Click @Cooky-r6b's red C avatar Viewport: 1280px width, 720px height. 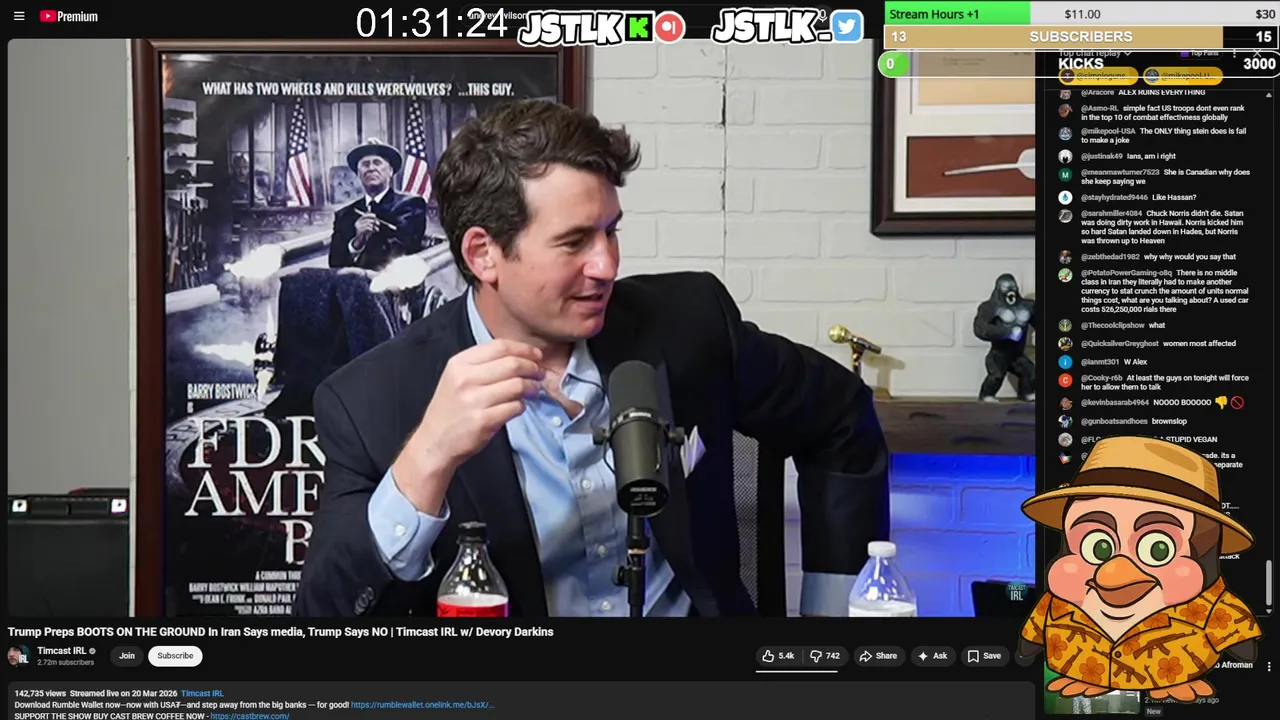tap(1065, 380)
